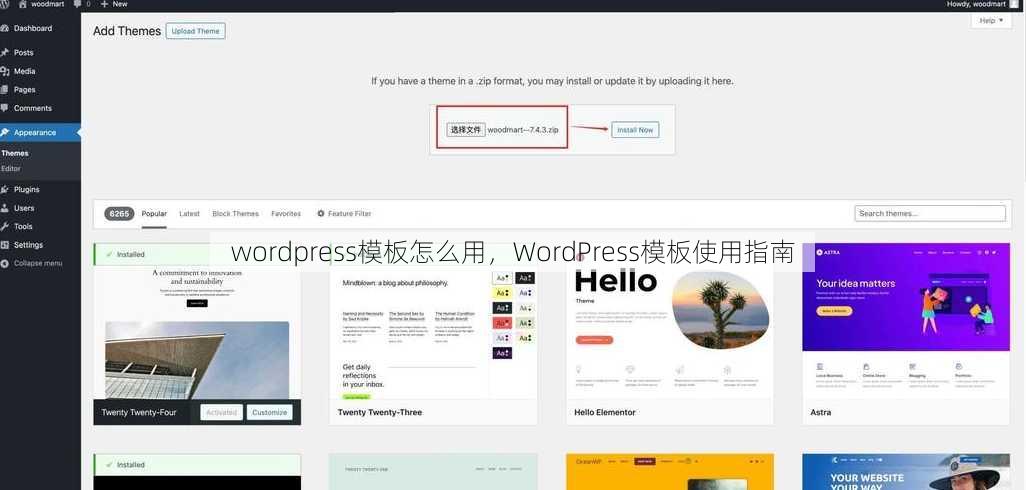Open the Tools wrench icon

click(x=5, y=226)
